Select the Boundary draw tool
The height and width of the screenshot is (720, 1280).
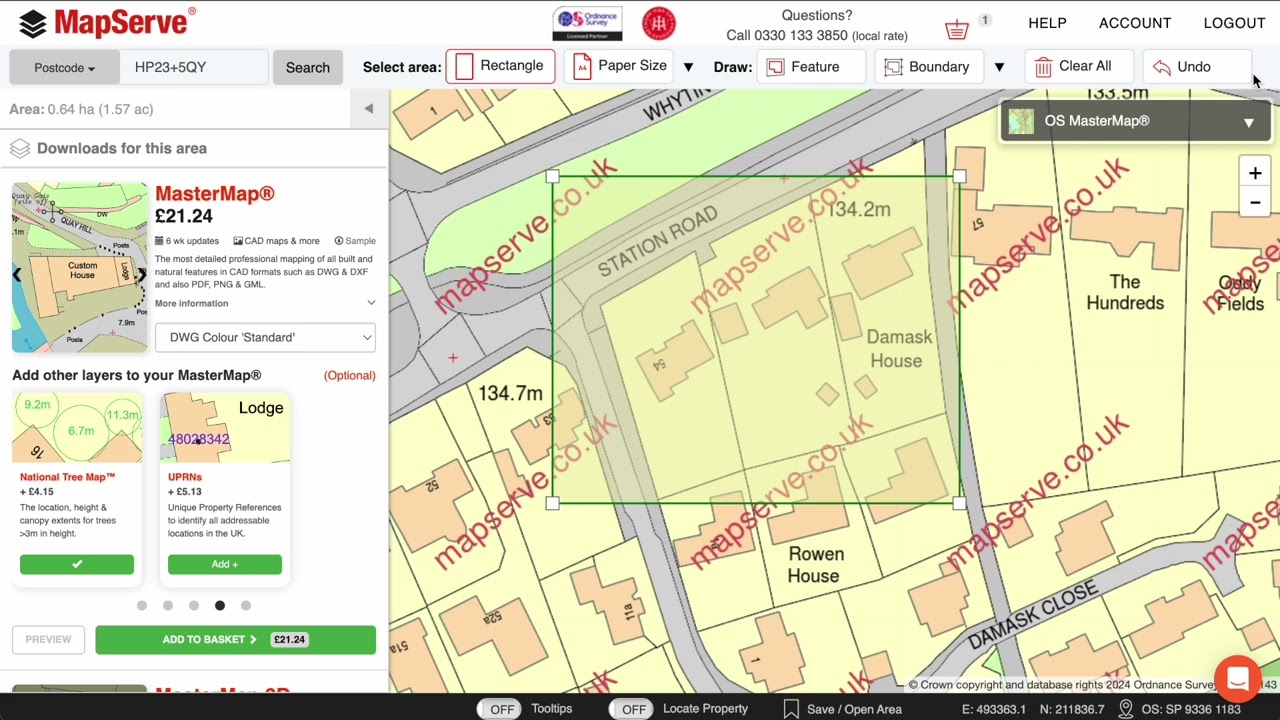point(930,66)
